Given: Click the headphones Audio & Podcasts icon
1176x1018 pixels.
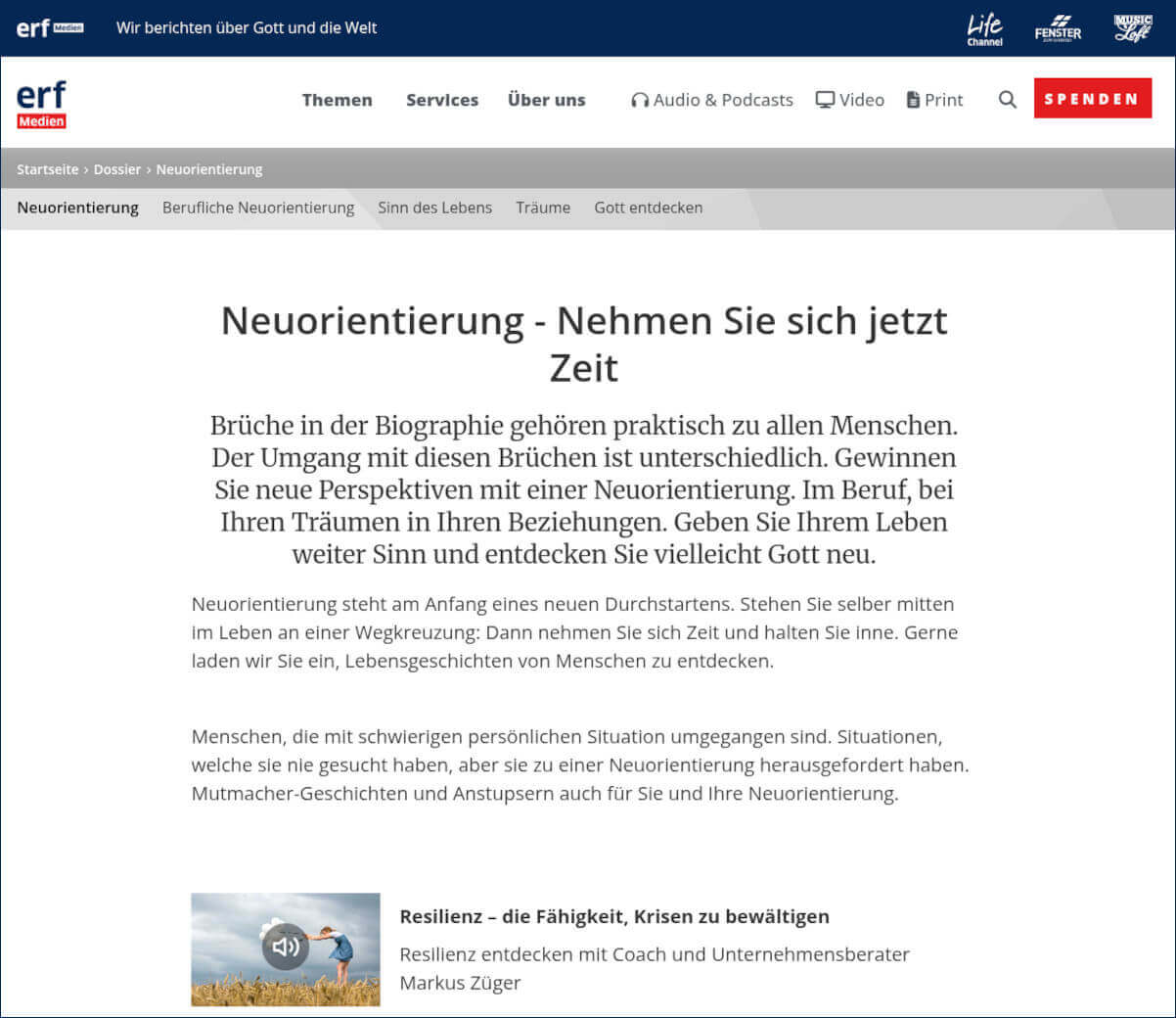Looking at the screenshot, I should (x=641, y=99).
